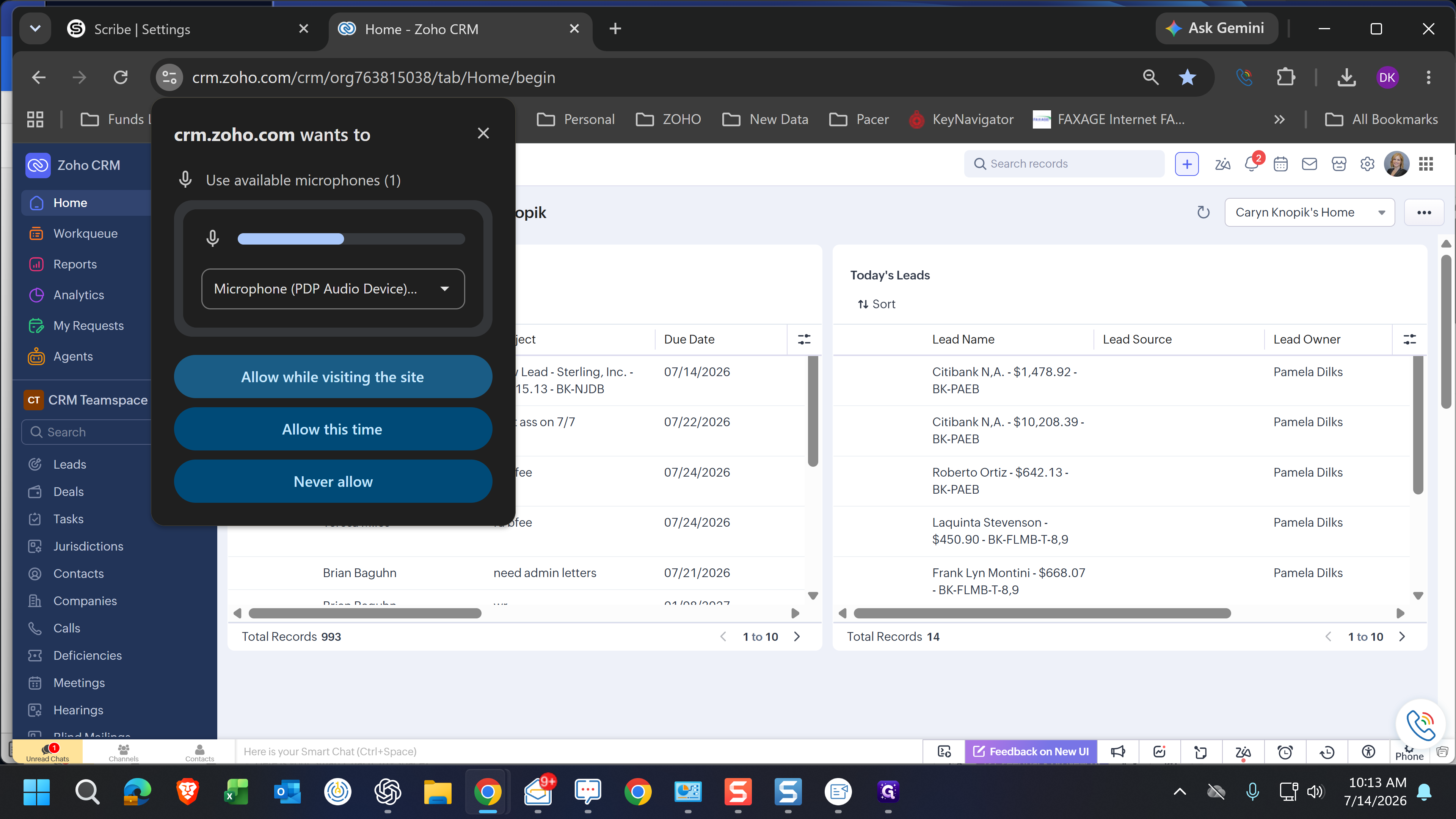Open the reminders alarm clock icon
1456x819 pixels.
tap(1285, 752)
